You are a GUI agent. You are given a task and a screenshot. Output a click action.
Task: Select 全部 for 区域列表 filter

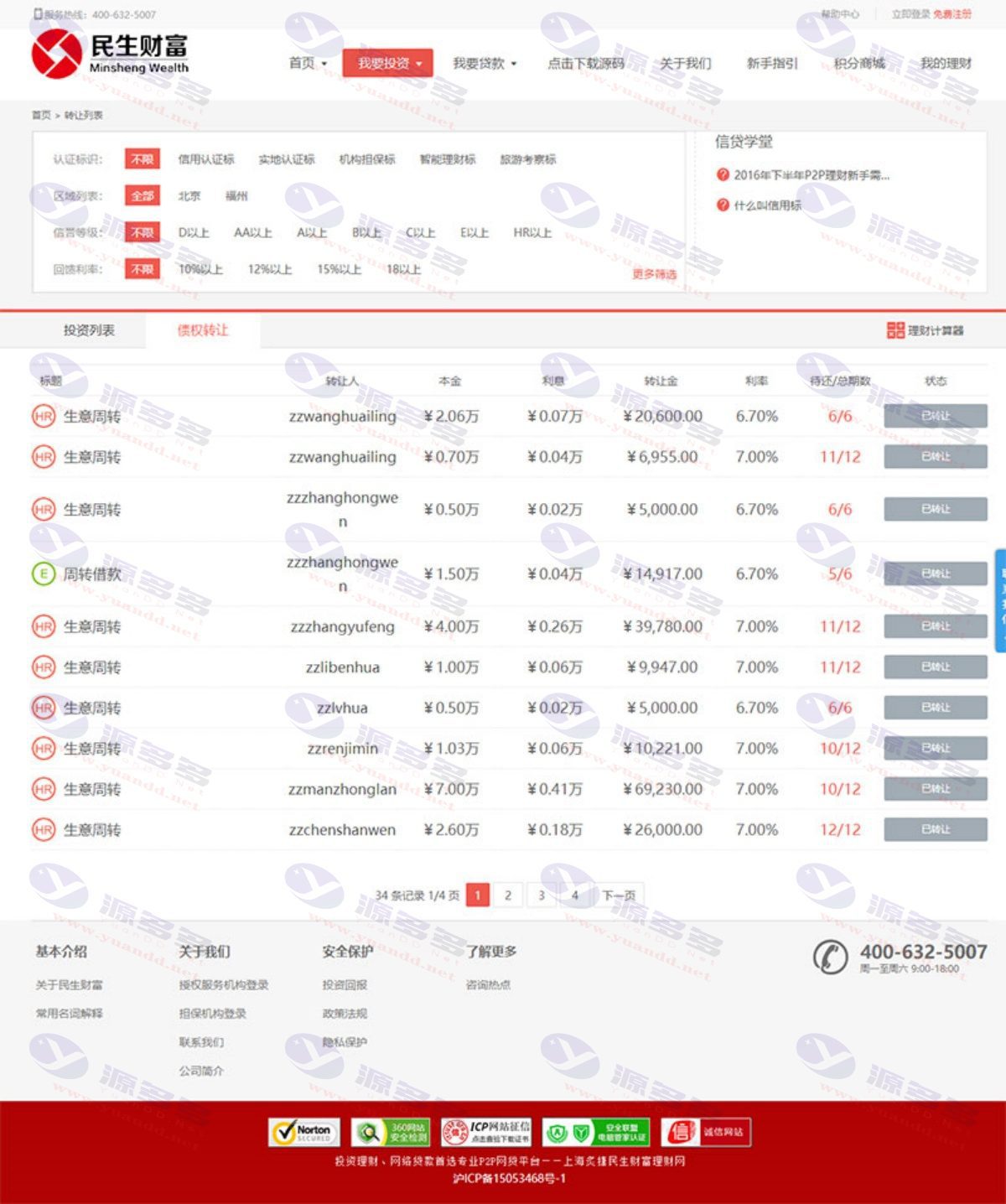point(142,196)
